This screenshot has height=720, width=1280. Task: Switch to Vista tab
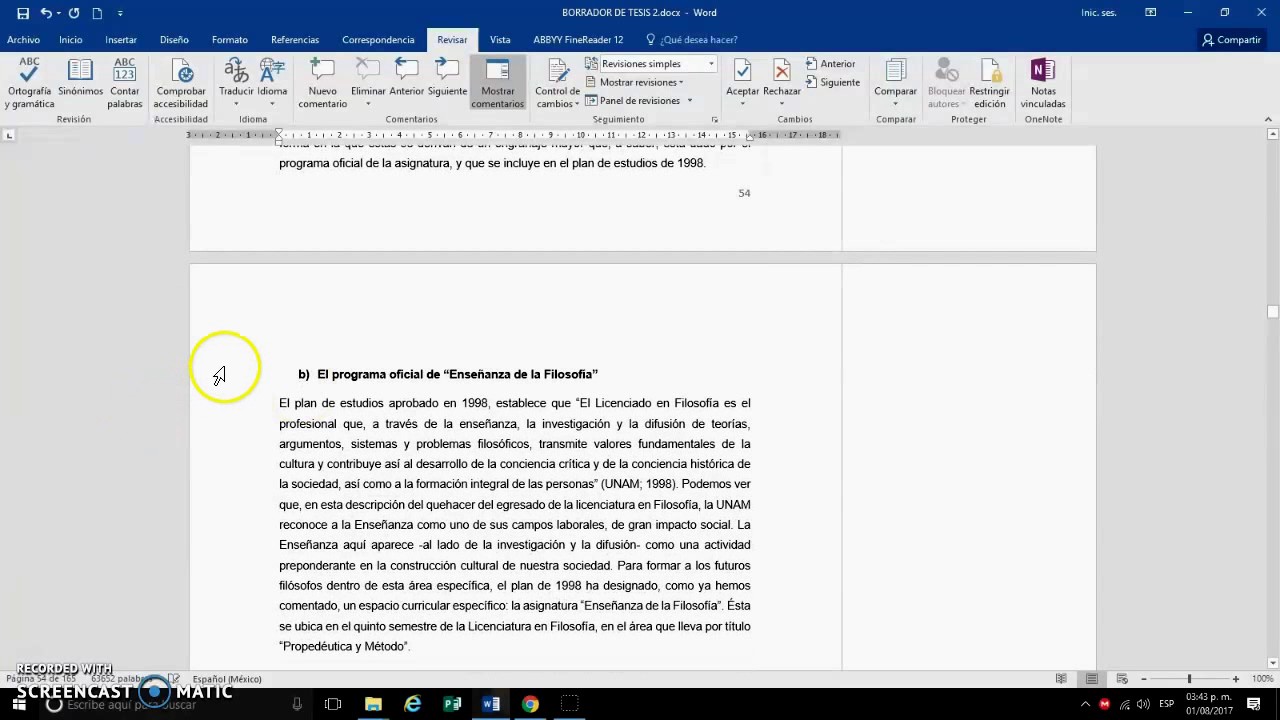[500, 40]
